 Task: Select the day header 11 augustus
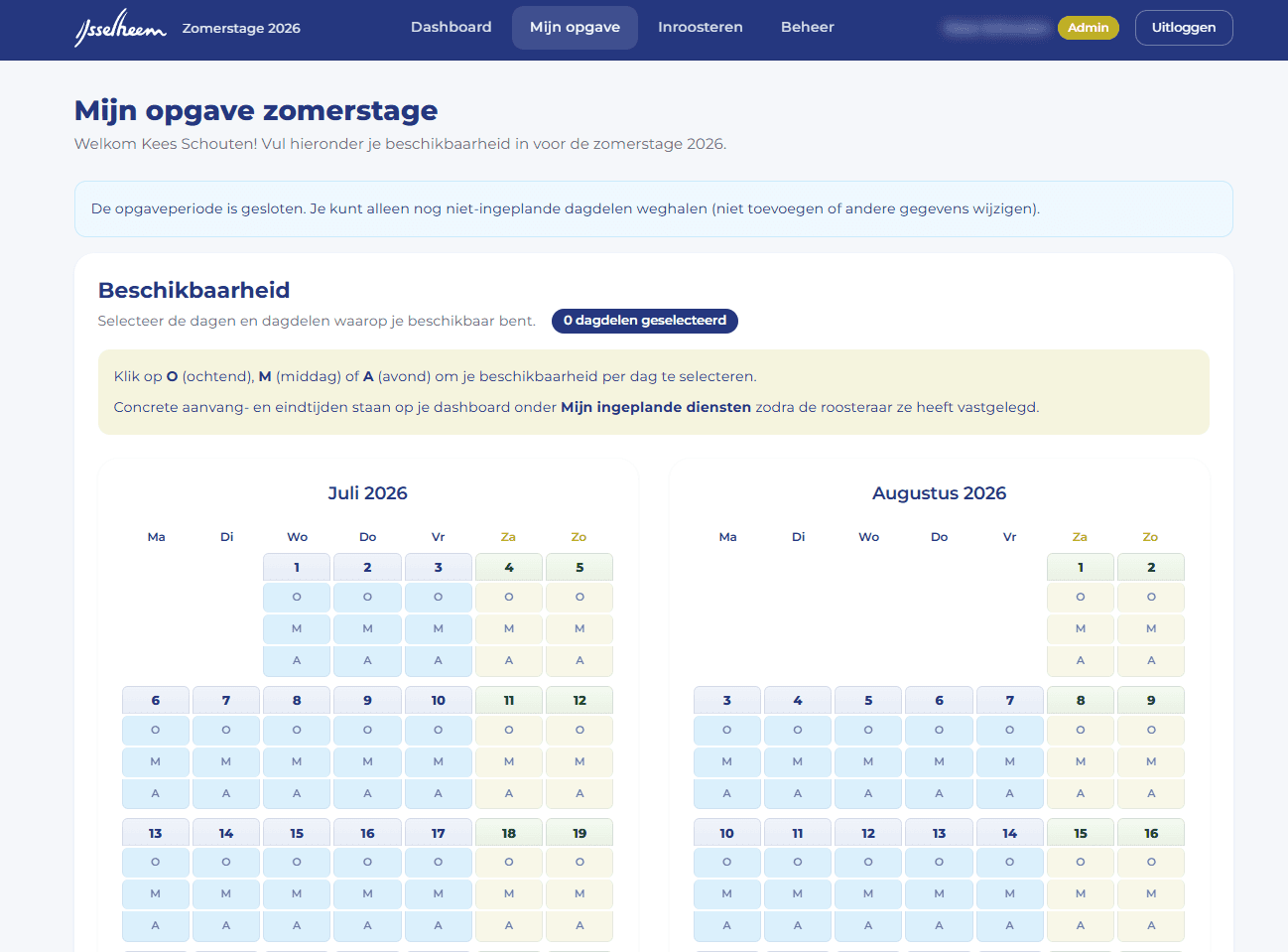(798, 833)
